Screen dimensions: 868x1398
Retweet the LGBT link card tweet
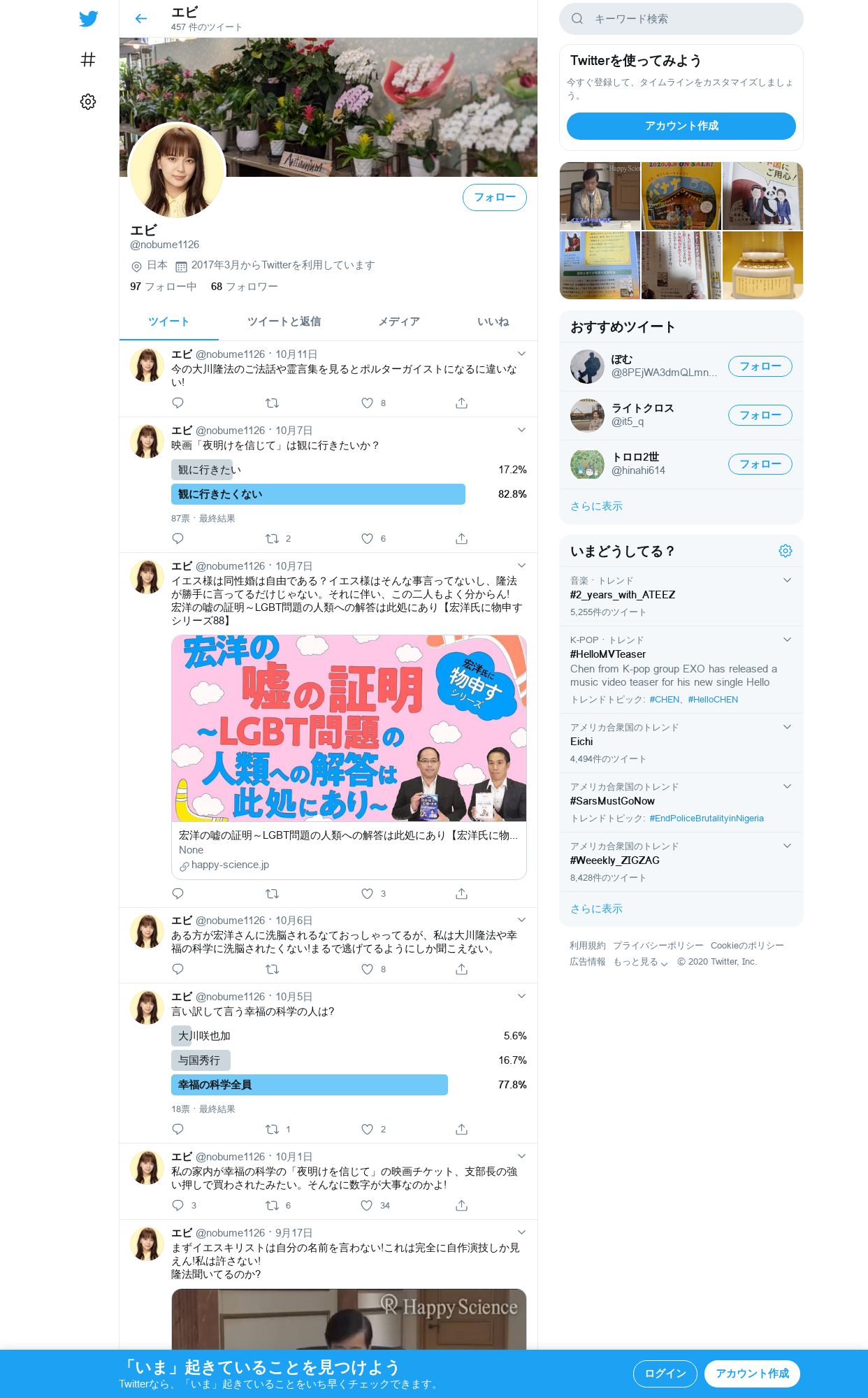coord(273,894)
